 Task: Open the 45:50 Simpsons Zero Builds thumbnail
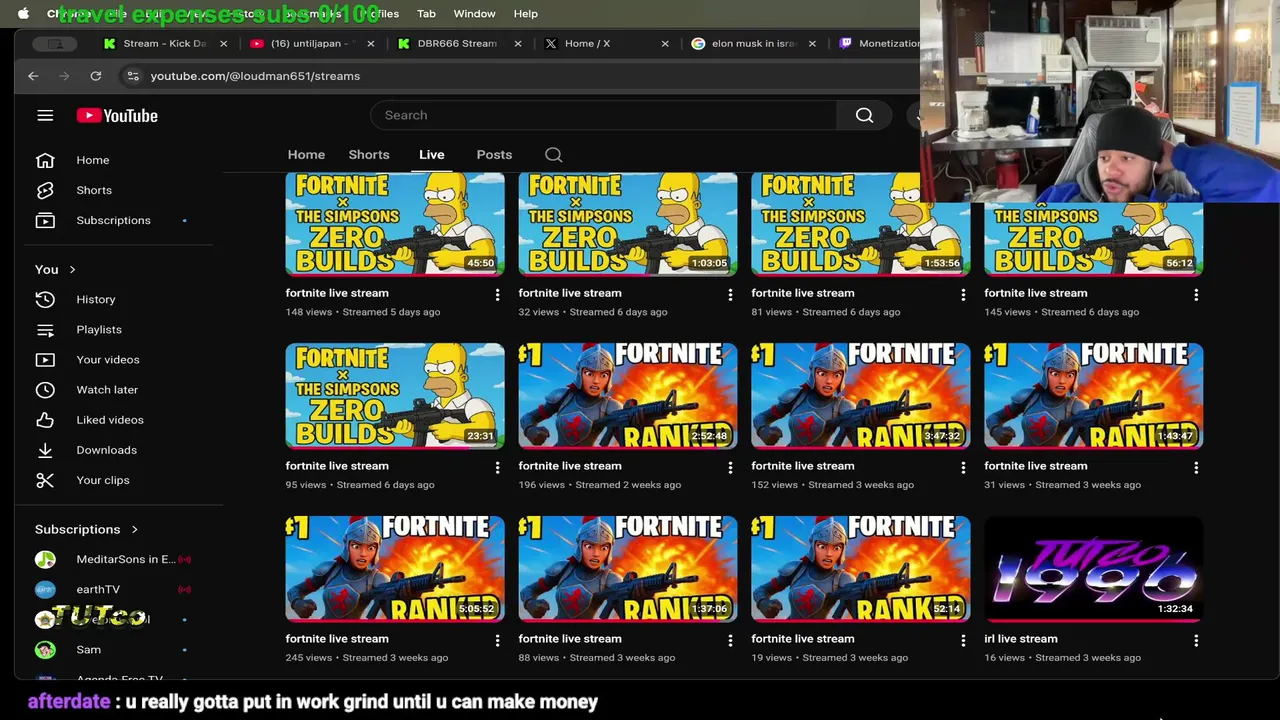click(395, 223)
